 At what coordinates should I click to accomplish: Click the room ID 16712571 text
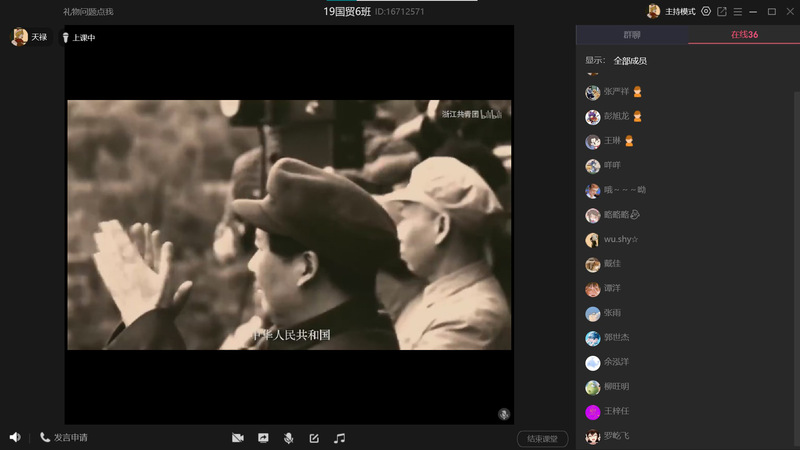tap(399, 11)
